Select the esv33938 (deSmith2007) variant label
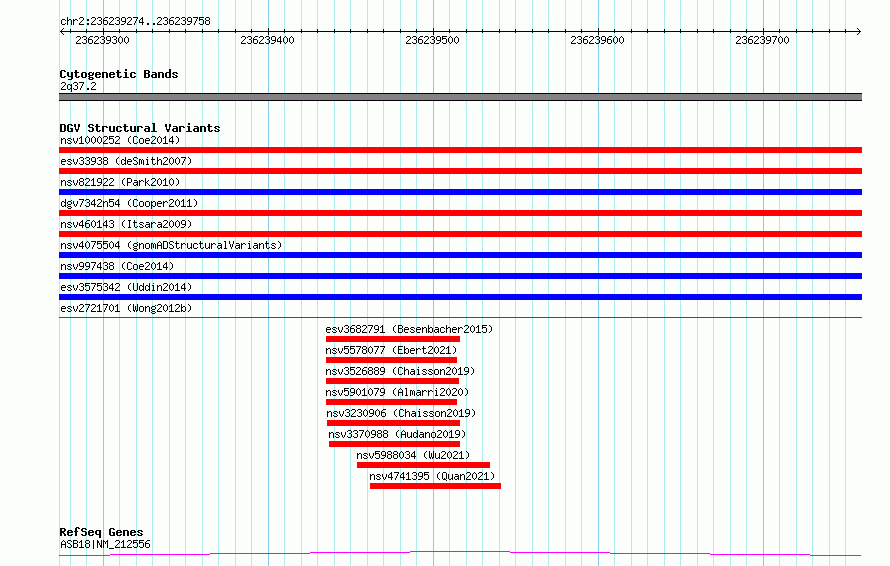This screenshot has height=566, width=890. (x=126, y=161)
